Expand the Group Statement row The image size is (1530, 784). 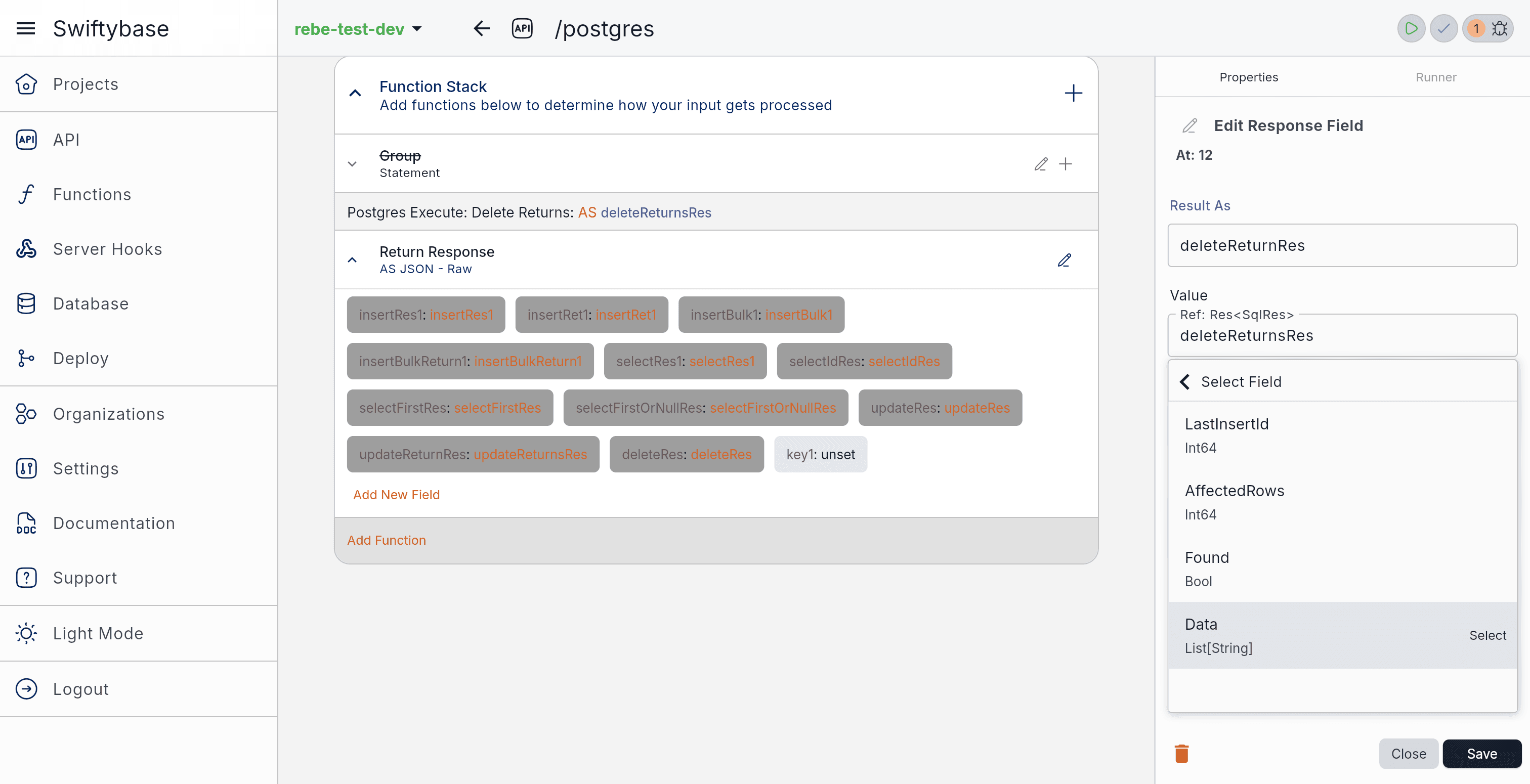352,164
